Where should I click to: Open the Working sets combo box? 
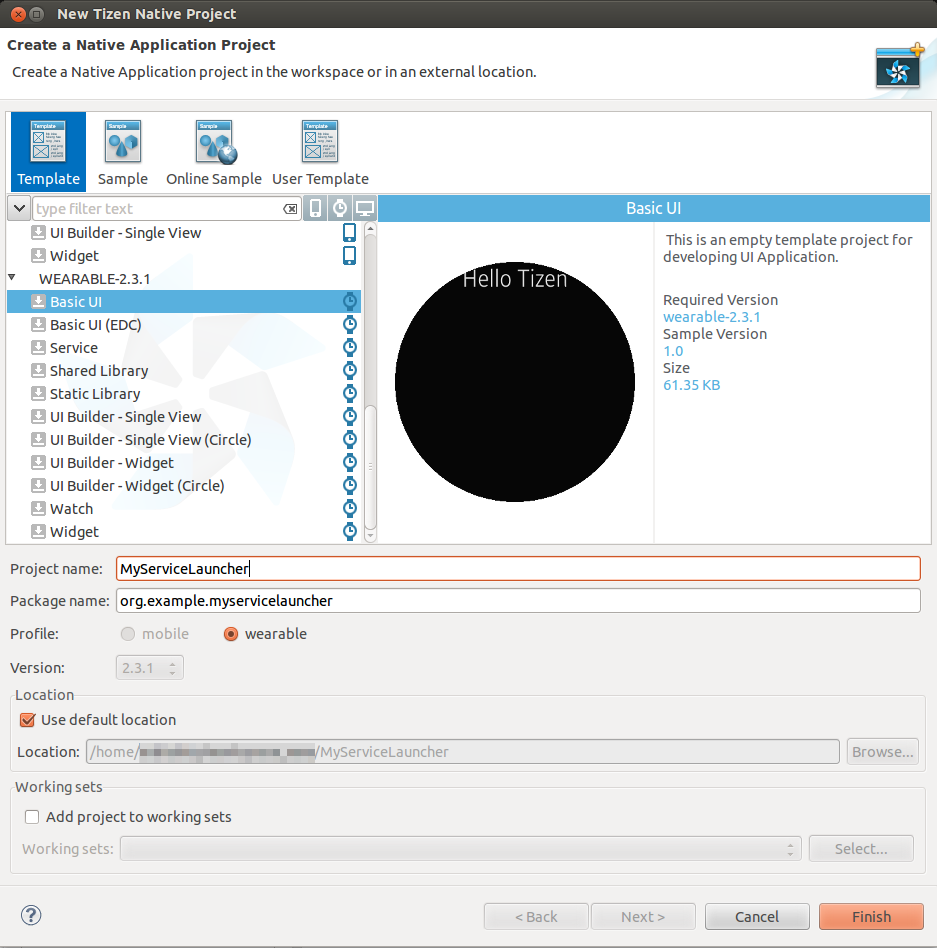pyautogui.click(x=460, y=849)
